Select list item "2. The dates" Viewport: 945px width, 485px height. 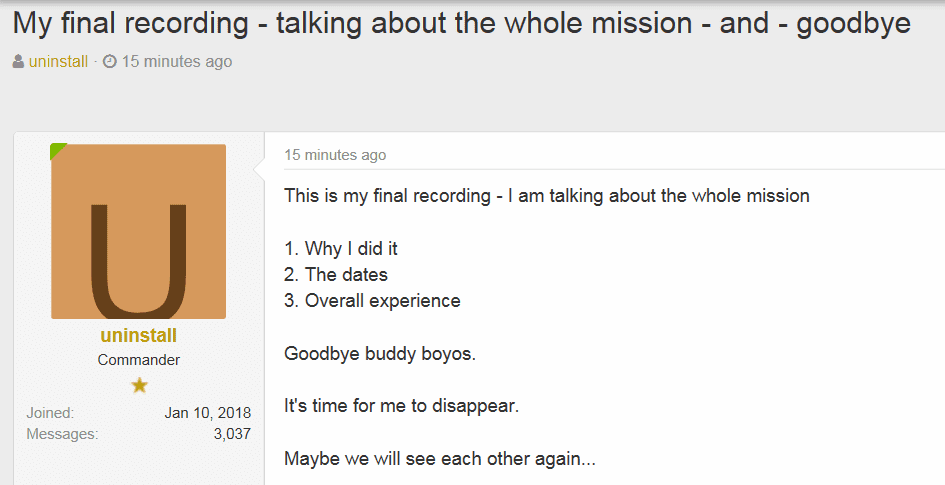[336, 275]
